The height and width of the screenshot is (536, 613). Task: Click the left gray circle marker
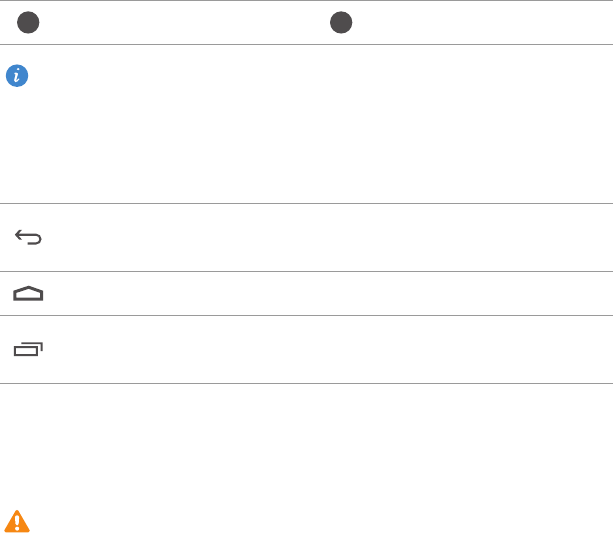point(28,24)
